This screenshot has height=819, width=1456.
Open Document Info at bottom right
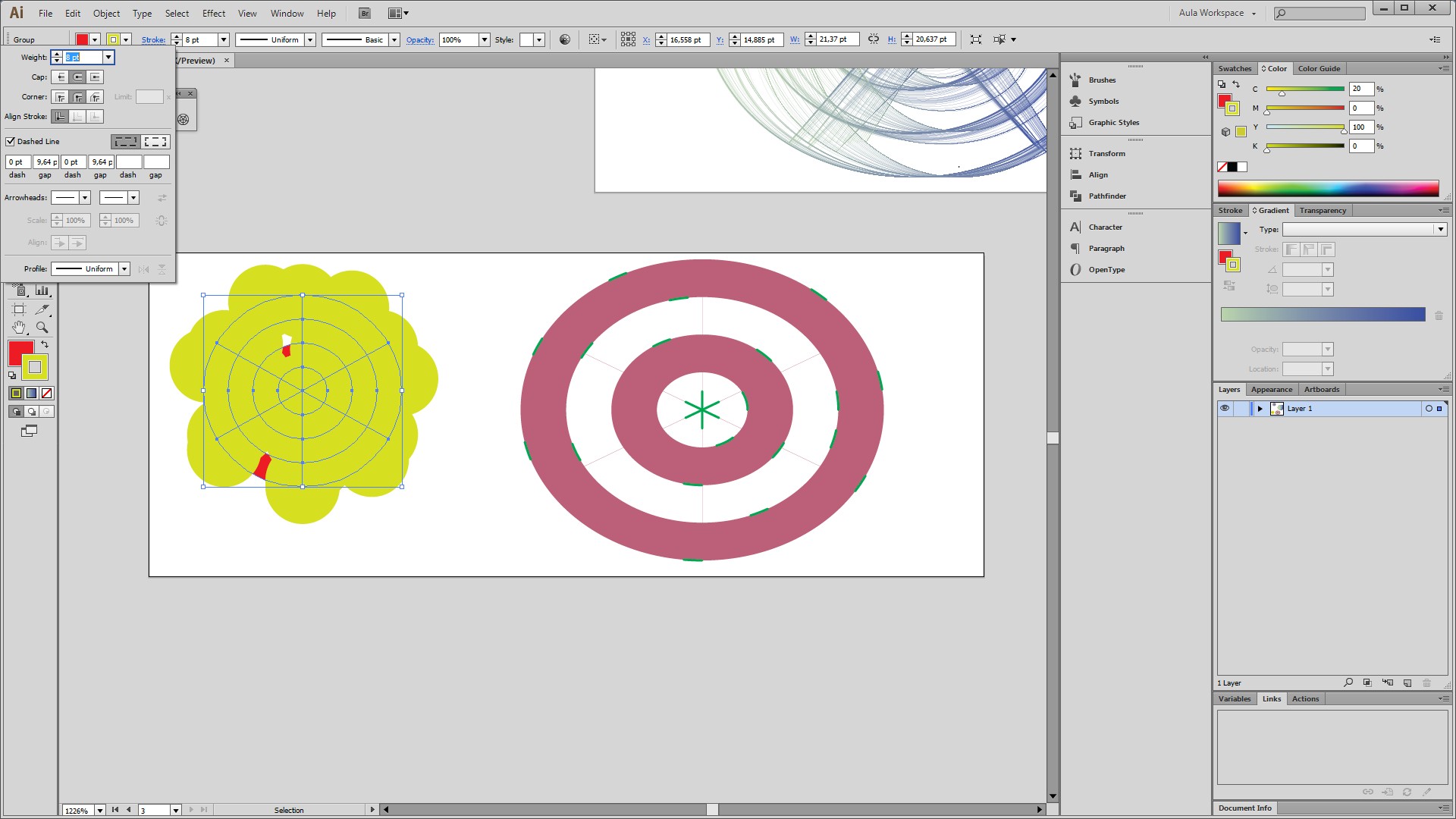(x=1244, y=808)
